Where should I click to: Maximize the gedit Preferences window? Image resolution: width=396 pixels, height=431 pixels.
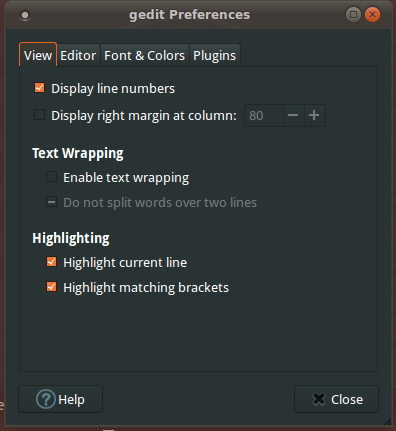(353, 15)
